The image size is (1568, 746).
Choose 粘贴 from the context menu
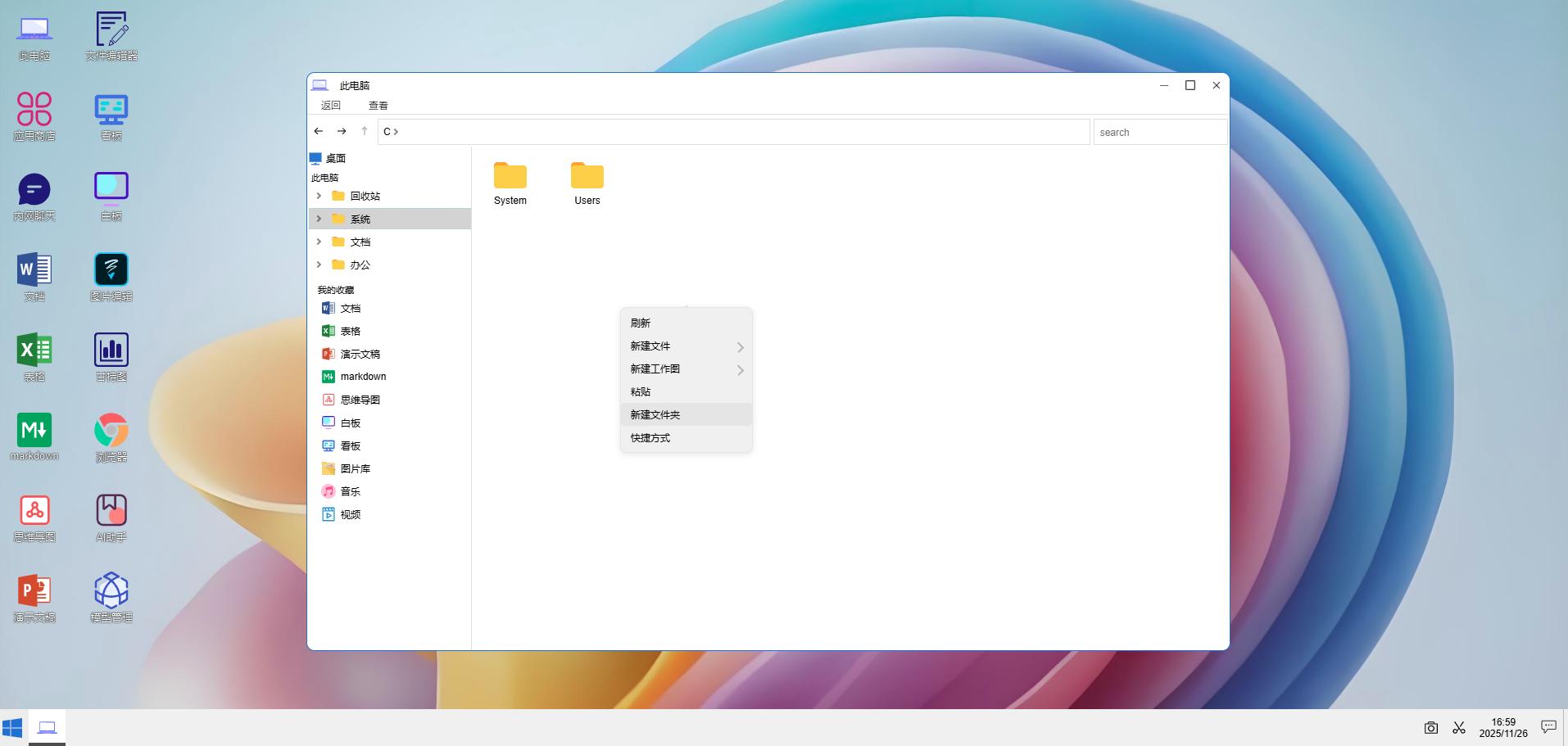pos(687,391)
